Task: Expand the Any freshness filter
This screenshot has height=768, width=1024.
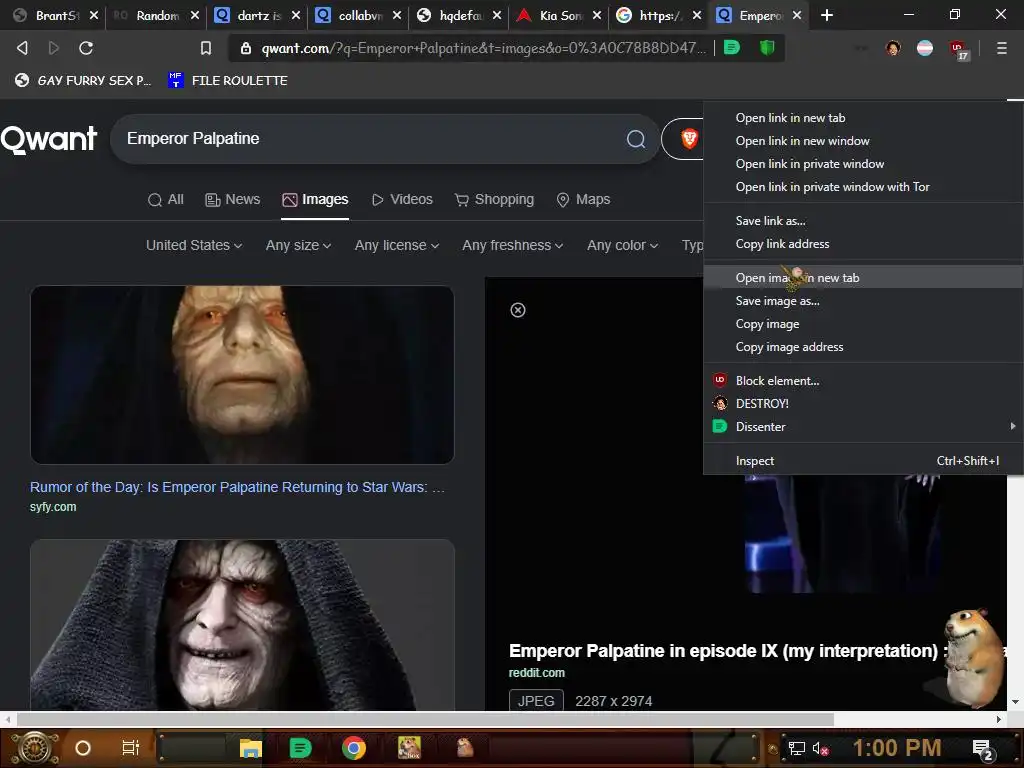Action: 512,246
